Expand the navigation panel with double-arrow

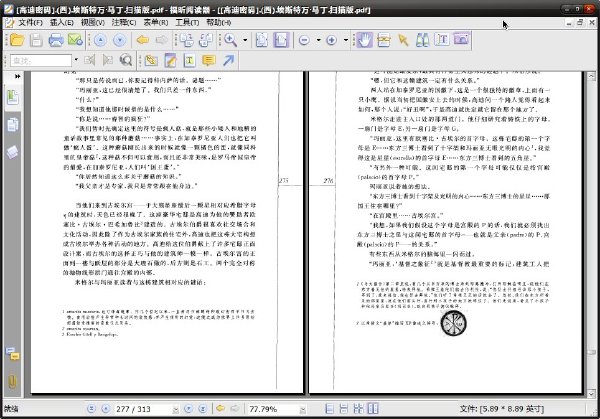click(17, 77)
